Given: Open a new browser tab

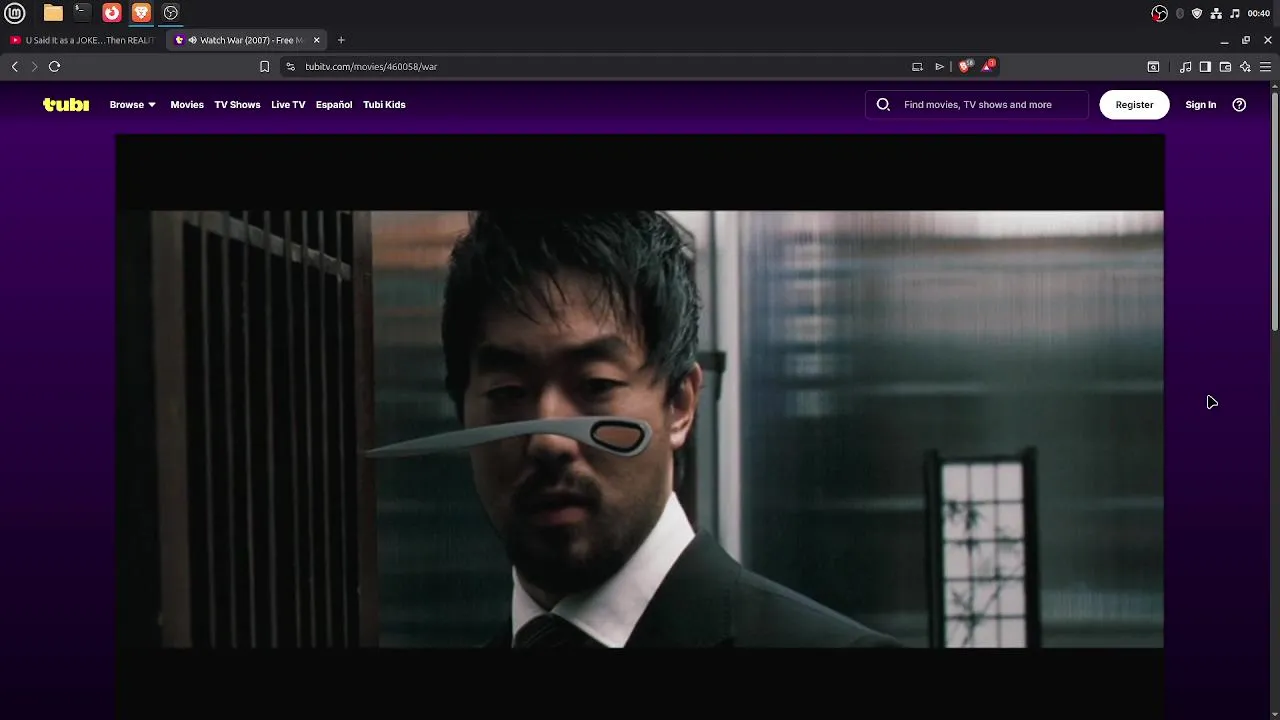Looking at the screenshot, I should click(341, 40).
